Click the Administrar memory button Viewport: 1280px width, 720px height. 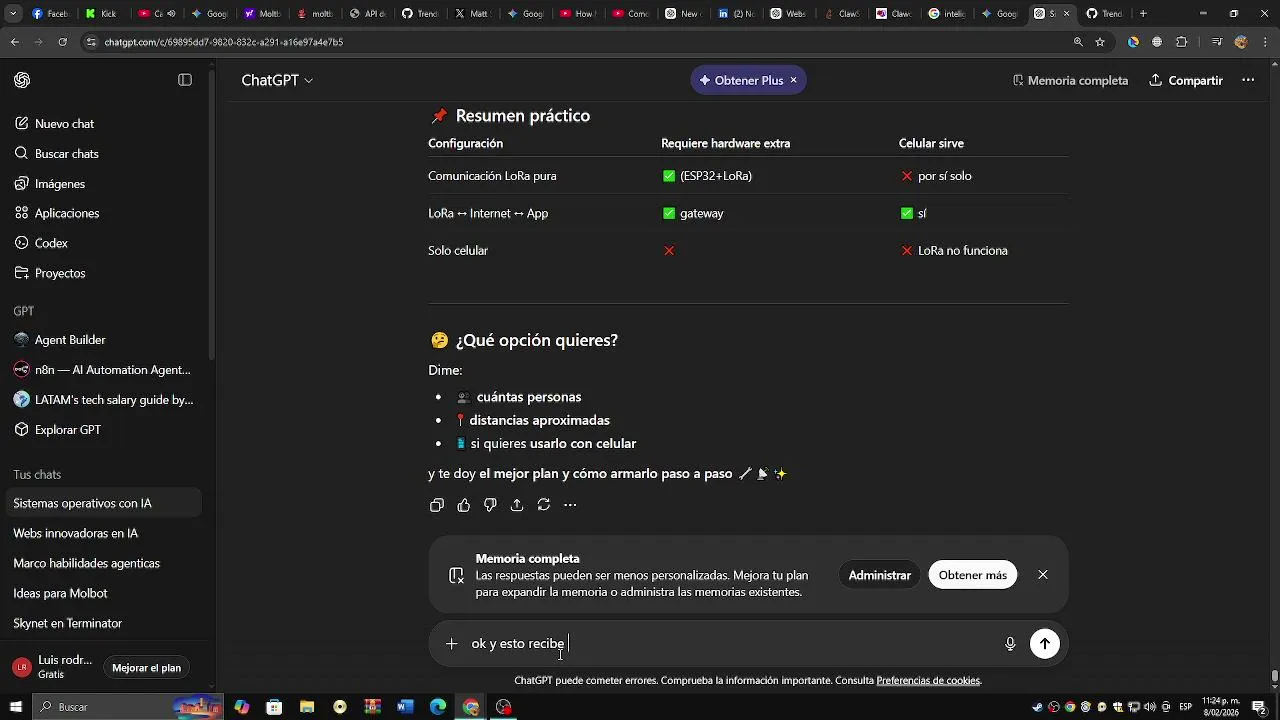(880, 575)
